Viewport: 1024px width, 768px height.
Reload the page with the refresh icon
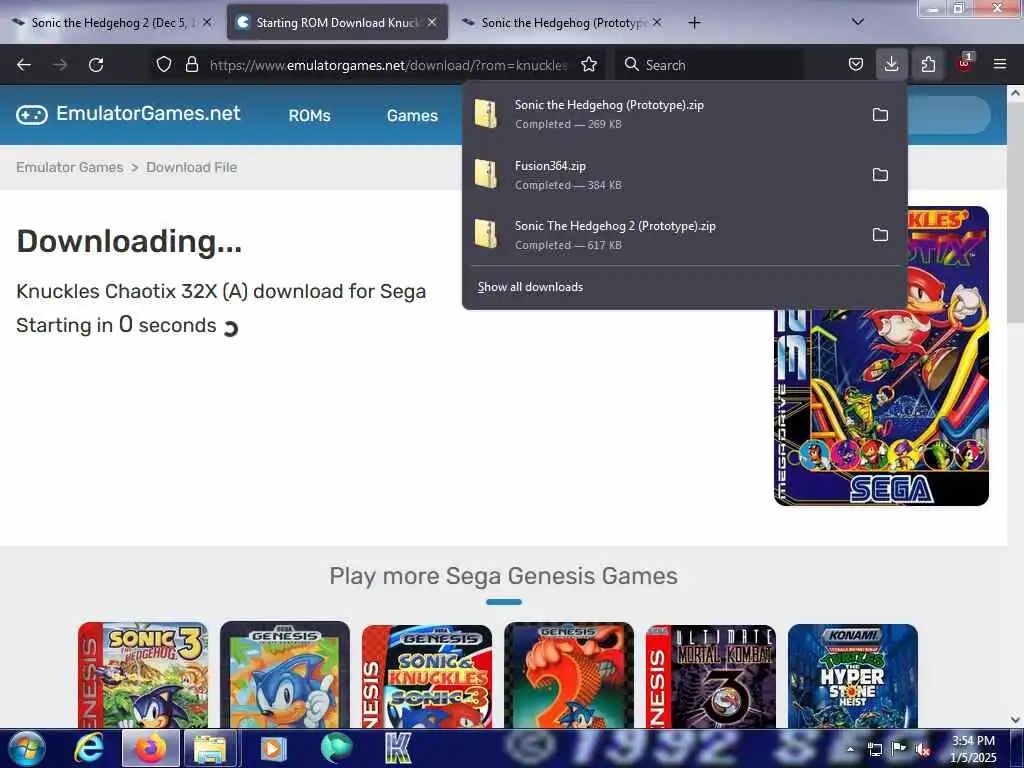96,65
